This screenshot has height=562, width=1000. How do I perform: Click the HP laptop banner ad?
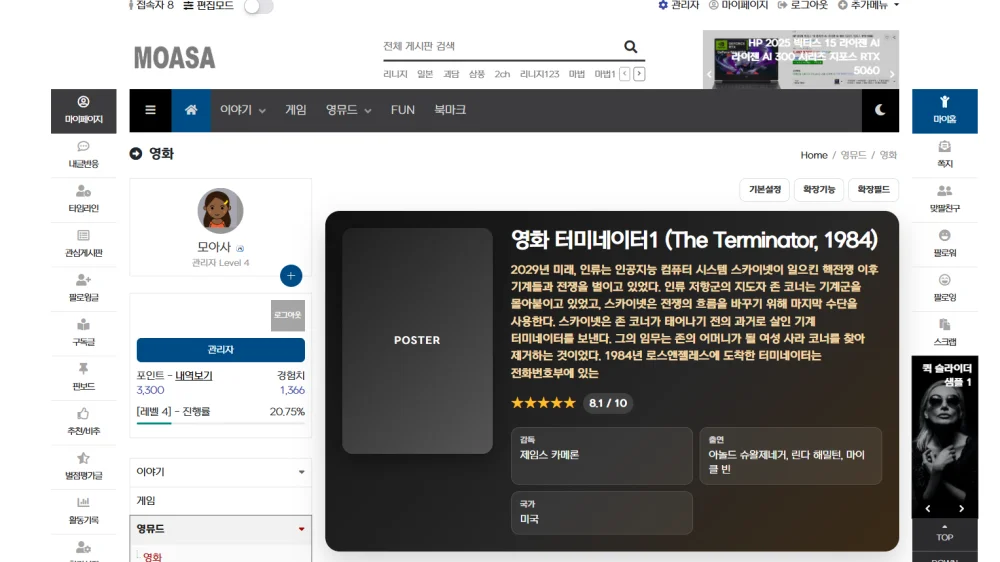coord(801,59)
